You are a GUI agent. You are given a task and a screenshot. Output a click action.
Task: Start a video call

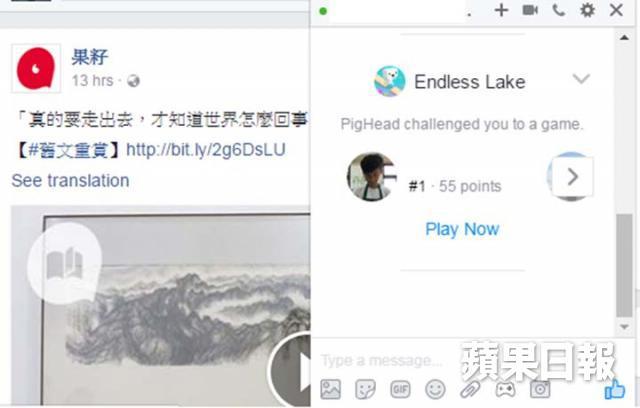point(530,10)
